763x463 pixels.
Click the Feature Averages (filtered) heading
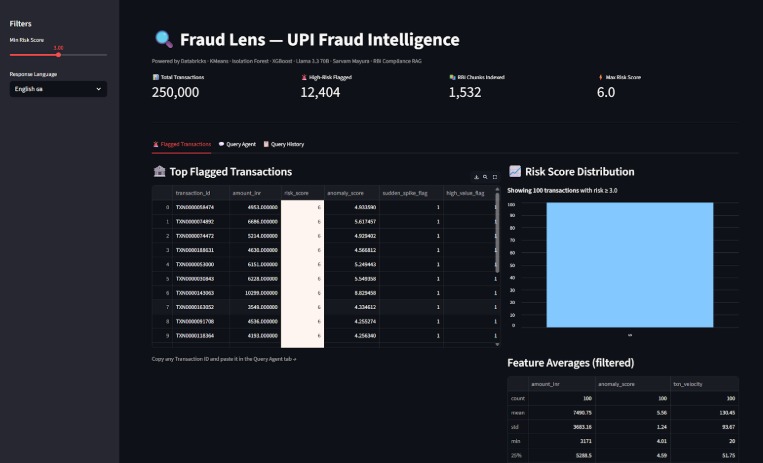570,363
